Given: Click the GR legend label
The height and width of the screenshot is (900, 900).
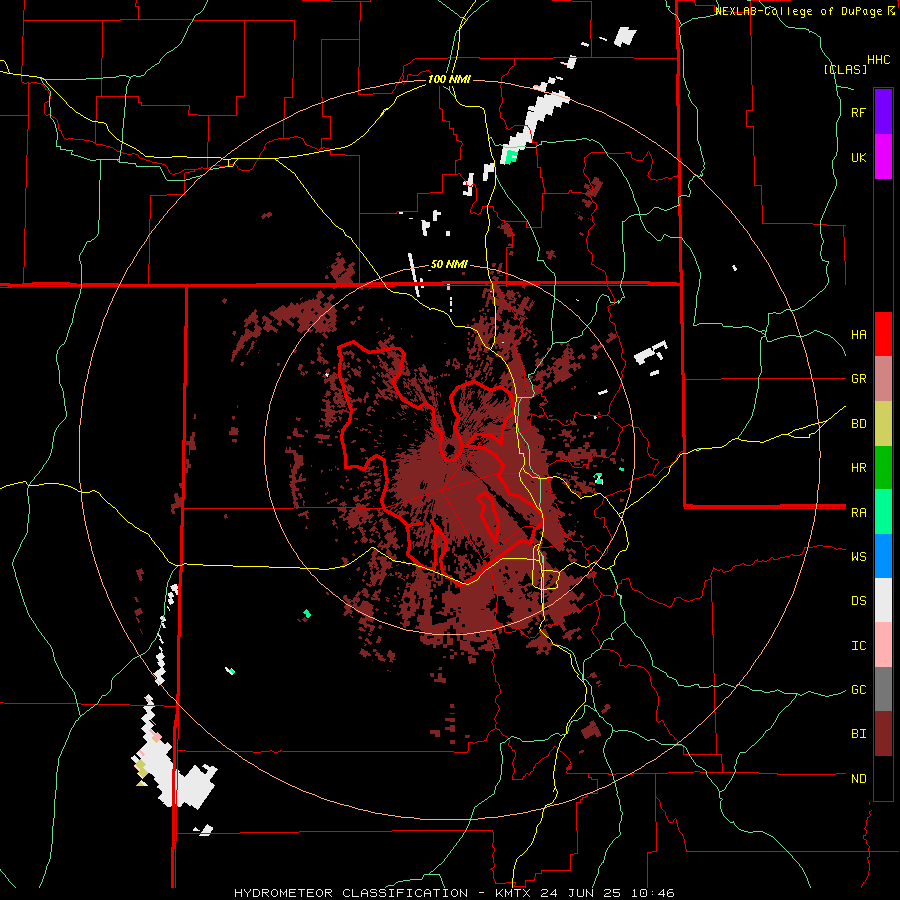Looking at the screenshot, I should pyautogui.click(x=859, y=379).
